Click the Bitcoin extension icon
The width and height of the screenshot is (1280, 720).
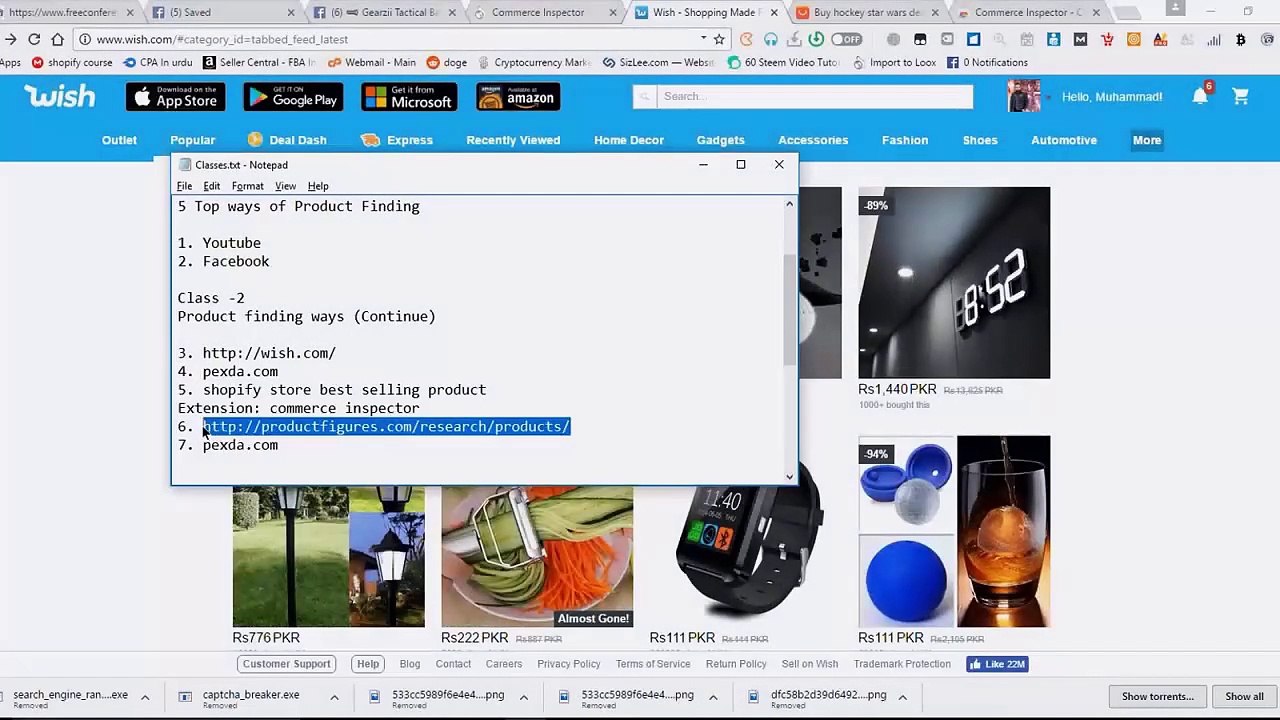1240,40
